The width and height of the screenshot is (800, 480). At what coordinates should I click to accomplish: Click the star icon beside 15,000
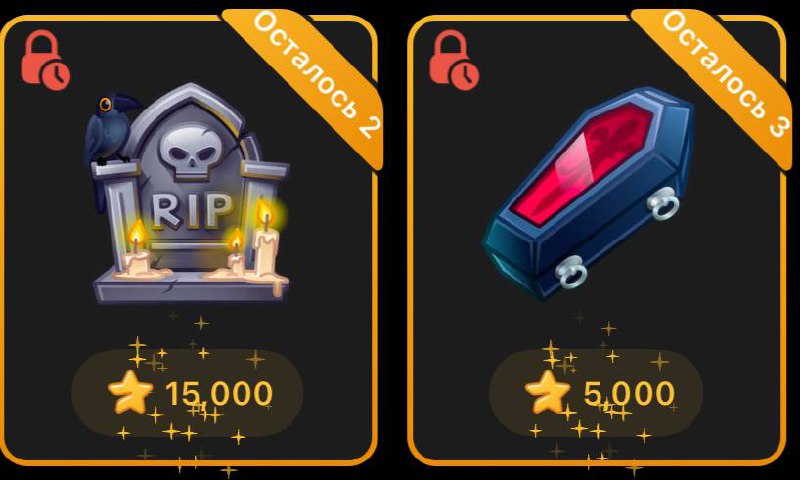click(131, 392)
